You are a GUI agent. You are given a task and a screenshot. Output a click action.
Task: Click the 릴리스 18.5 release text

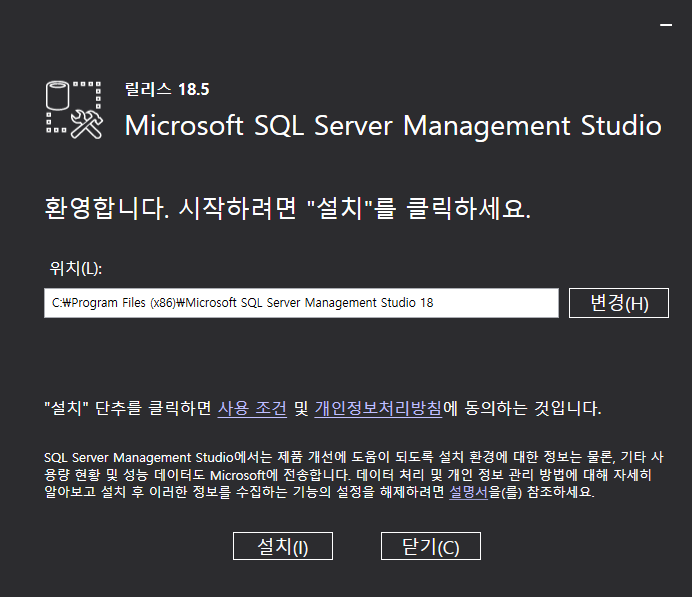pyautogui.click(x=167, y=90)
